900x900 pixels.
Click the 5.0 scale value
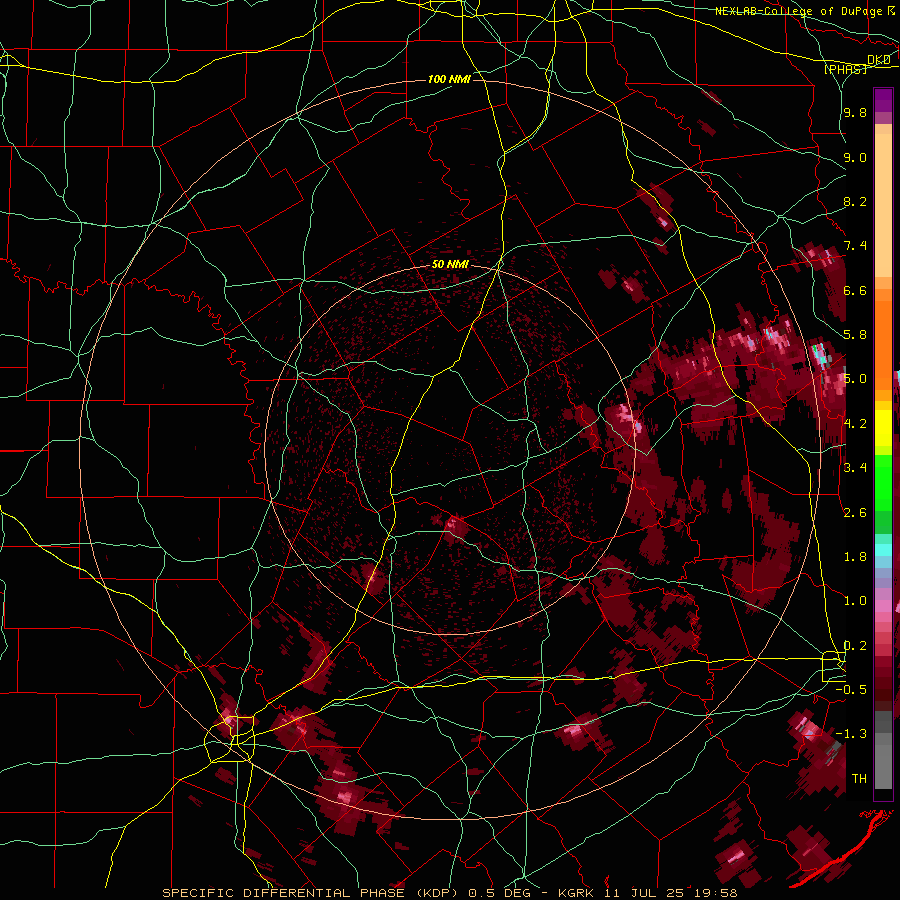point(855,379)
